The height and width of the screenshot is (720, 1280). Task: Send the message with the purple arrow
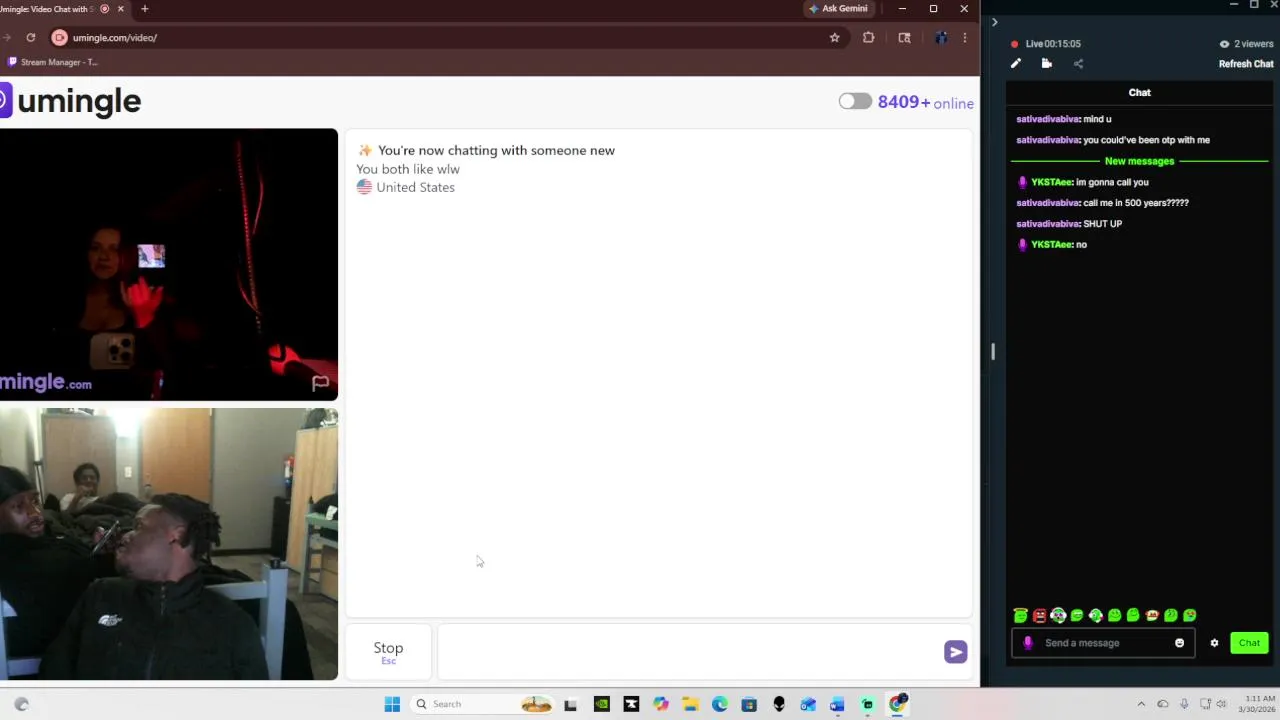pos(955,652)
